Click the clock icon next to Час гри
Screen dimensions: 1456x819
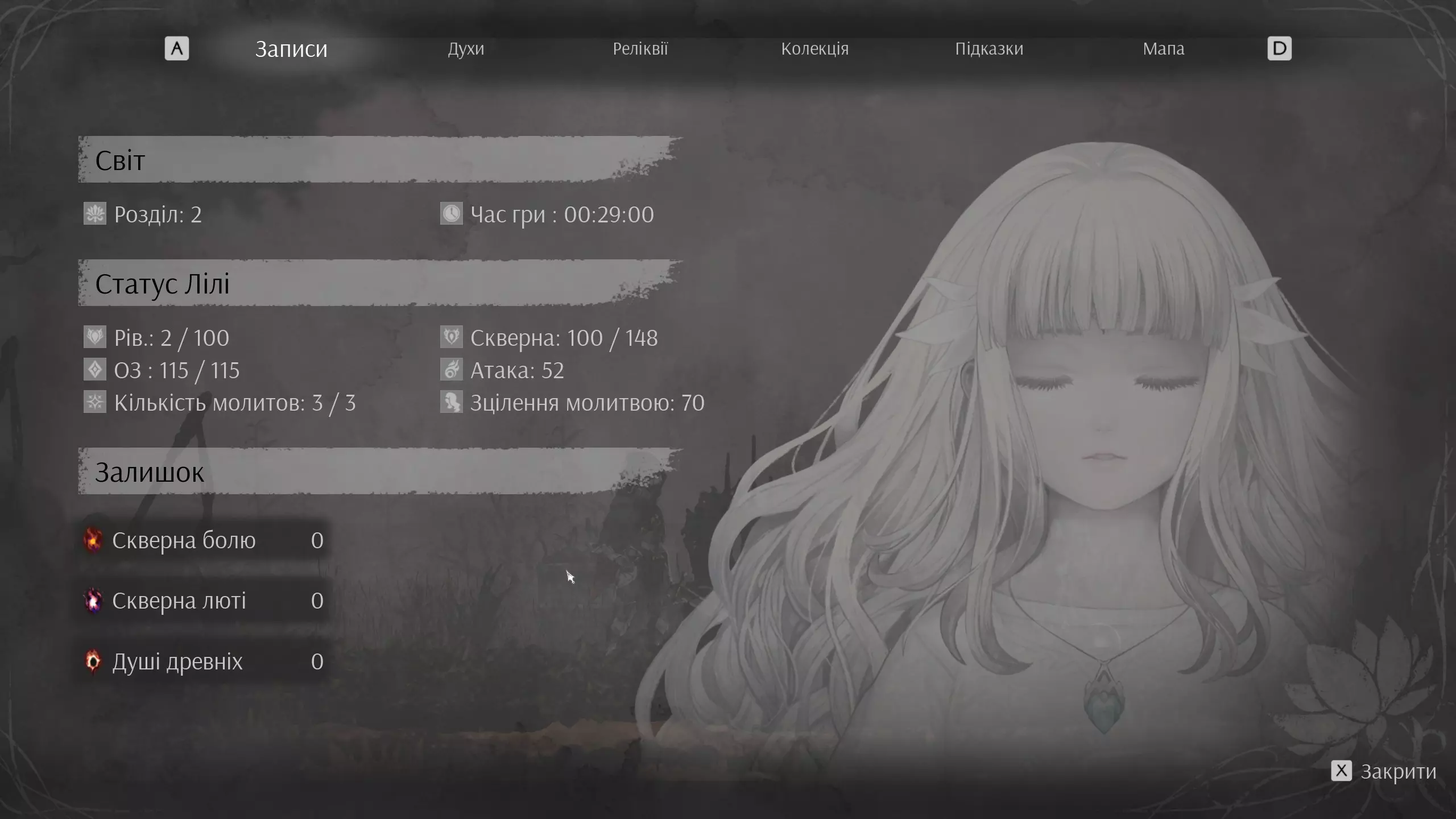(x=451, y=214)
